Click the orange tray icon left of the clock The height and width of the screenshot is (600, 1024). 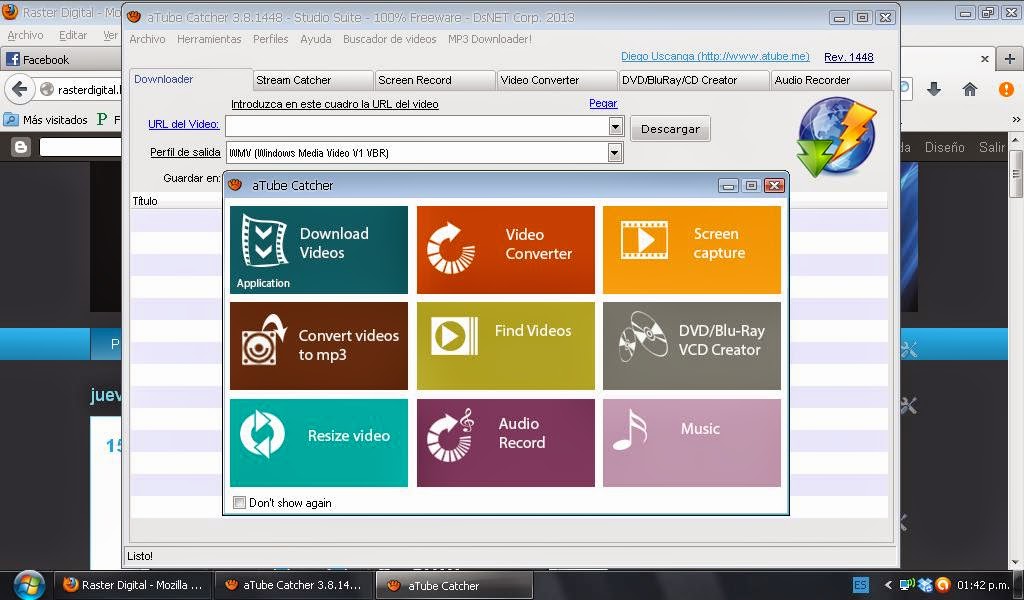pos(942,585)
